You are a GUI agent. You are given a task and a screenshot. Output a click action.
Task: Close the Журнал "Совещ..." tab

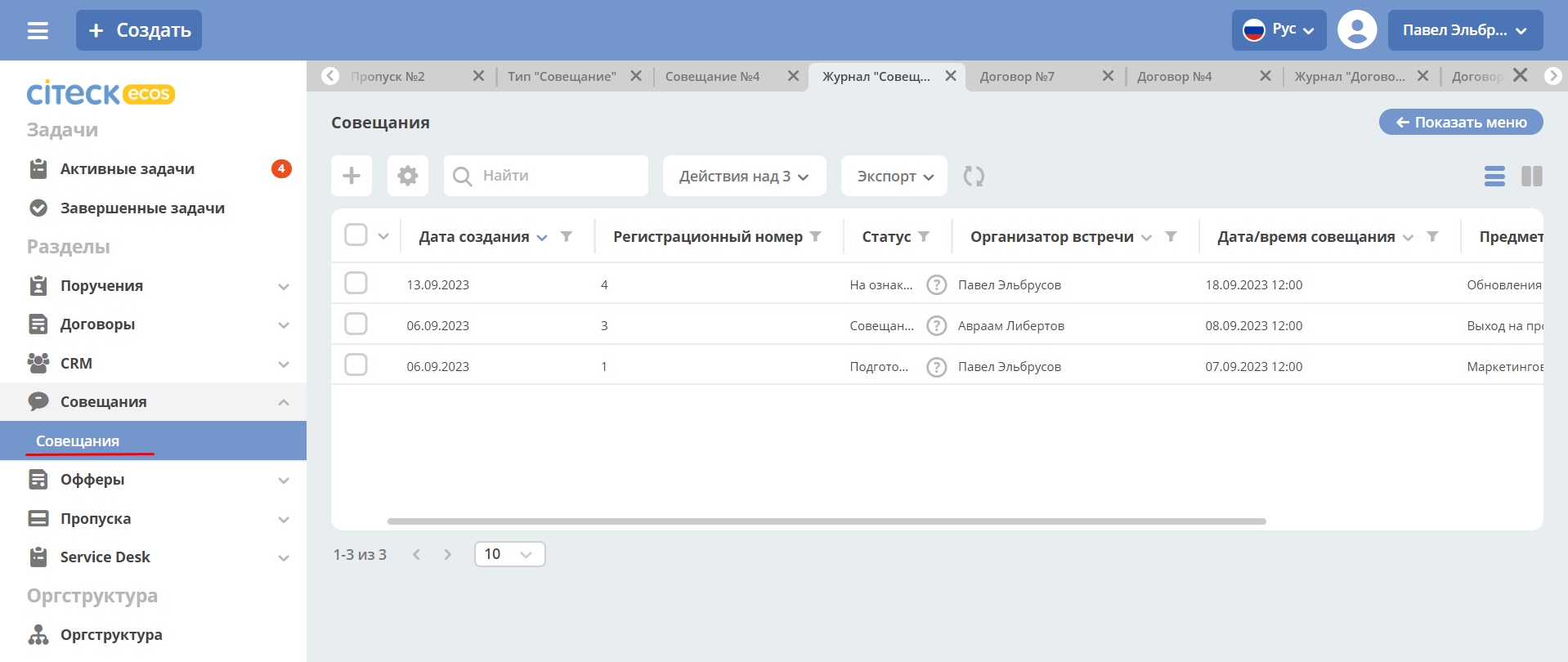click(951, 76)
